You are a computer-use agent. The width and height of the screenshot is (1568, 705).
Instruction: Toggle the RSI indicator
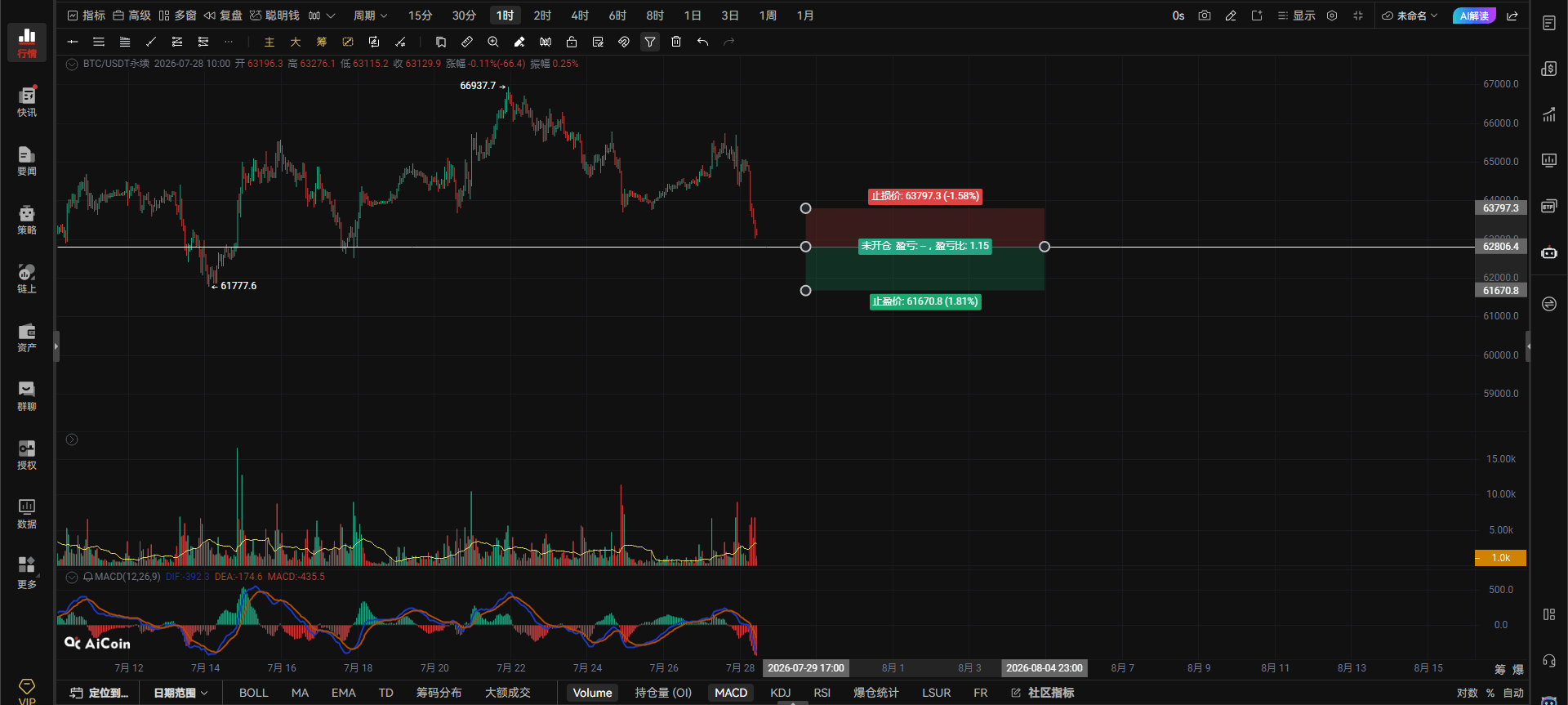coord(822,693)
